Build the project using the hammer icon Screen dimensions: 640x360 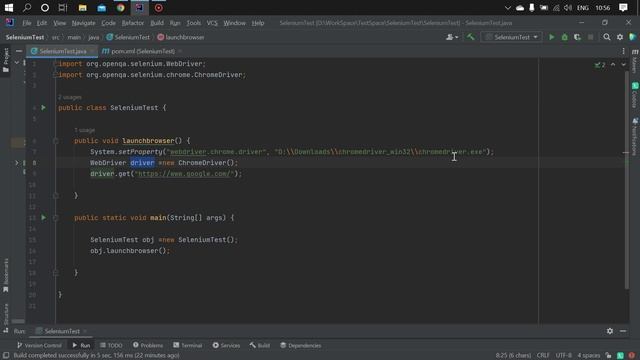[x=471, y=37]
